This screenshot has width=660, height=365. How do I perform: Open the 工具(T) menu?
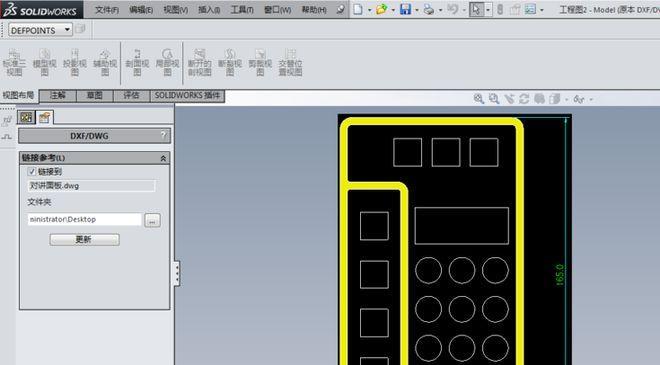[x=242, y=9]
